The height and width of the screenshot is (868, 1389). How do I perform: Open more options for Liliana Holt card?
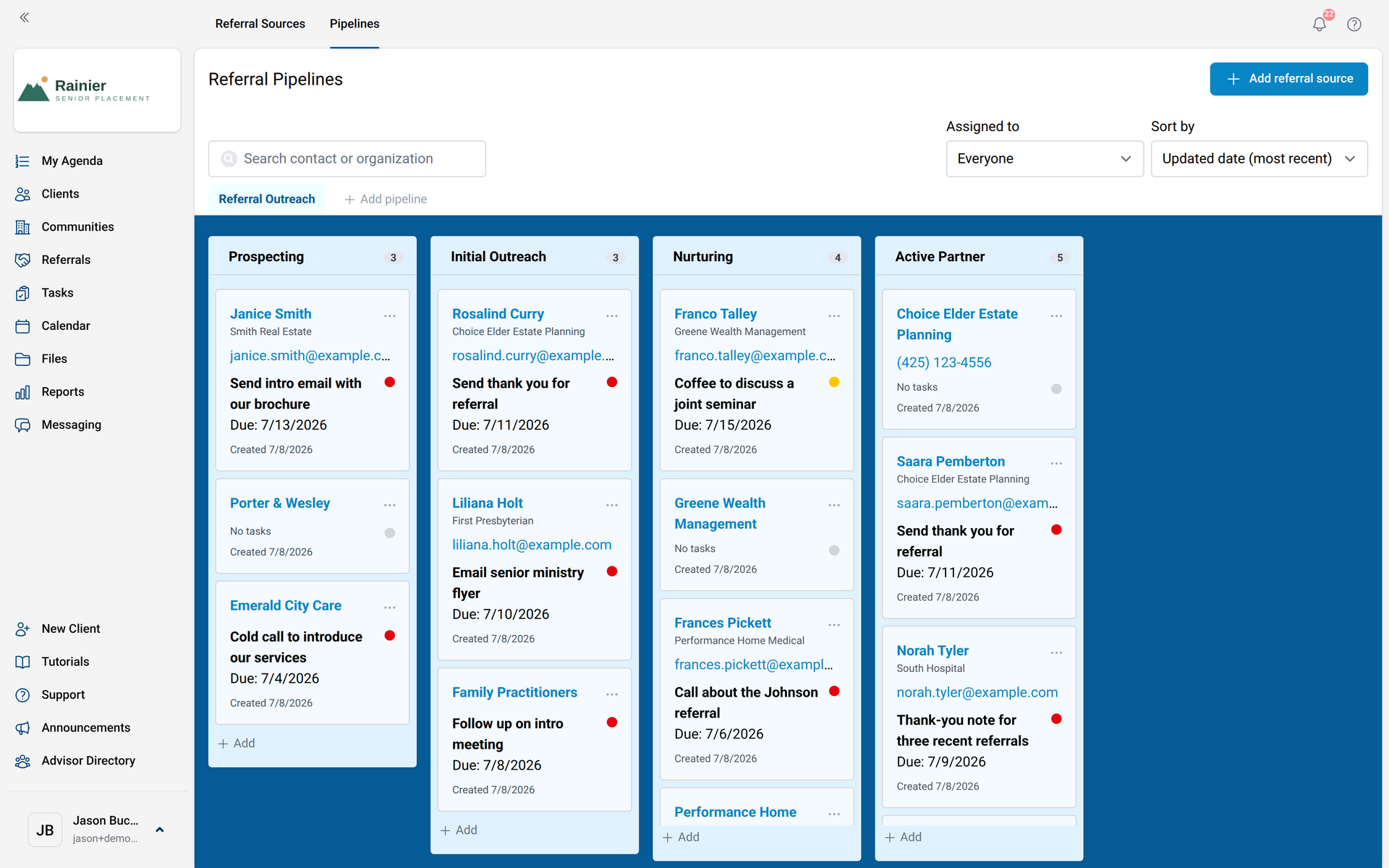point(612,505)
